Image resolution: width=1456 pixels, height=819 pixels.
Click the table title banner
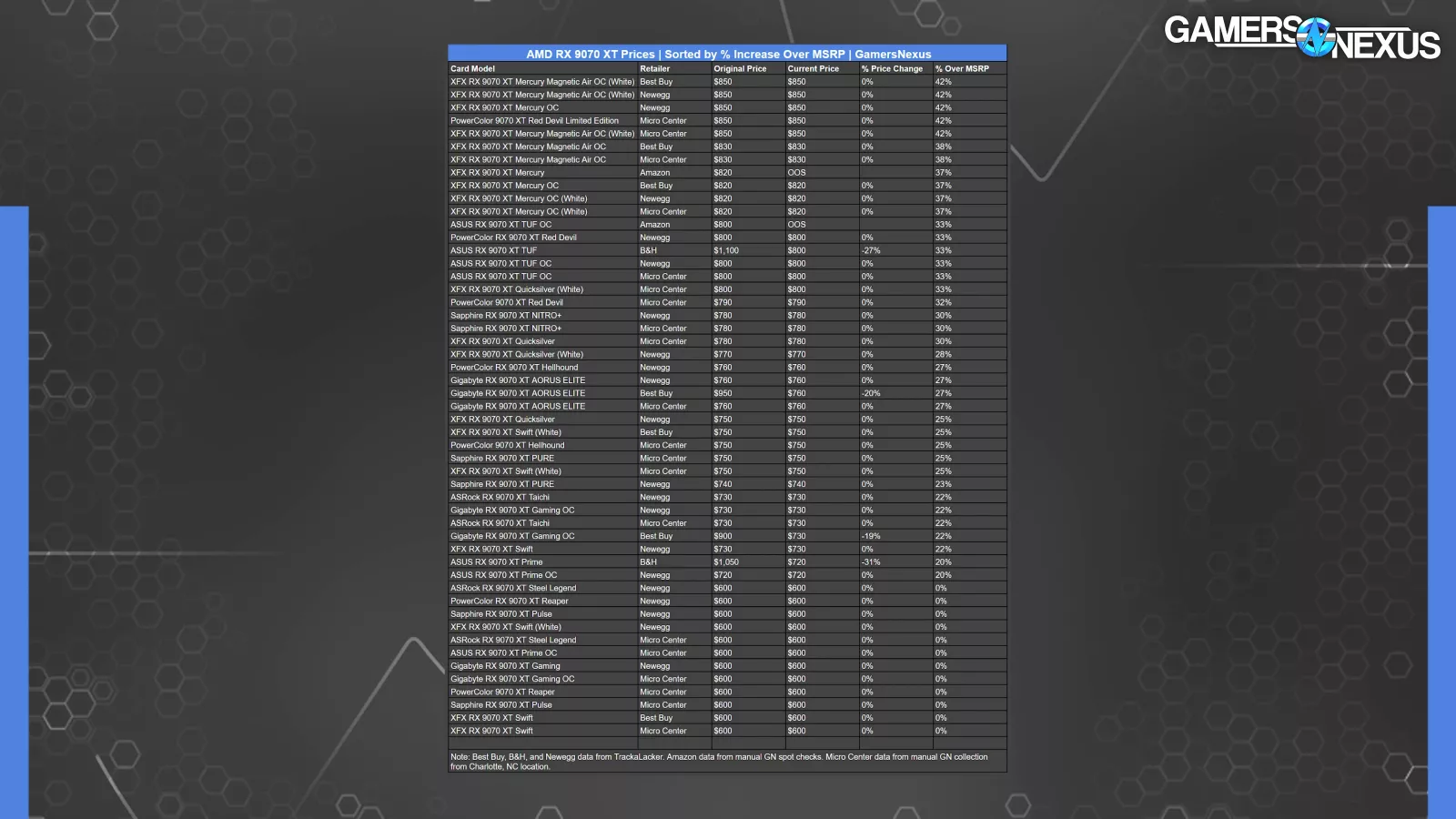pos(727,54)
